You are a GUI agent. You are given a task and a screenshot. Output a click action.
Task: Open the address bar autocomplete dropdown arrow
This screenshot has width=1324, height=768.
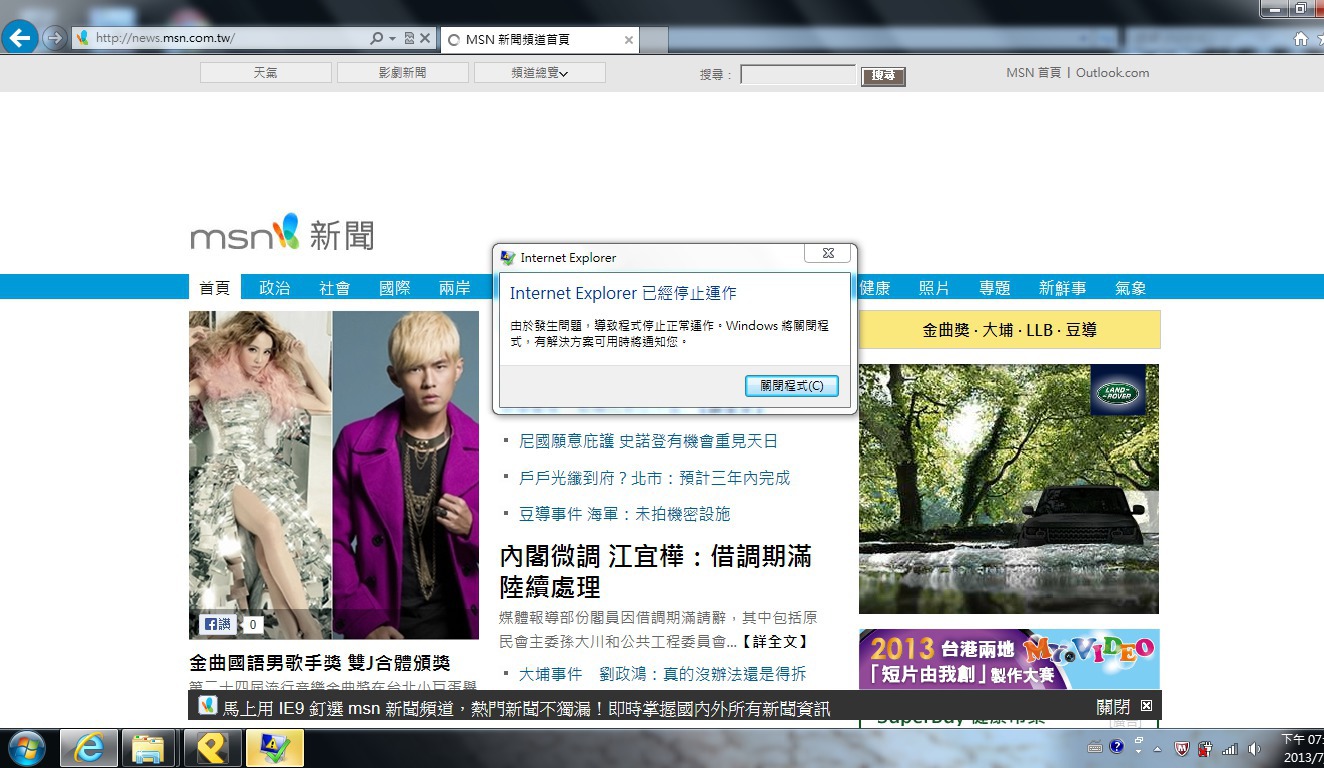(391, 39)
